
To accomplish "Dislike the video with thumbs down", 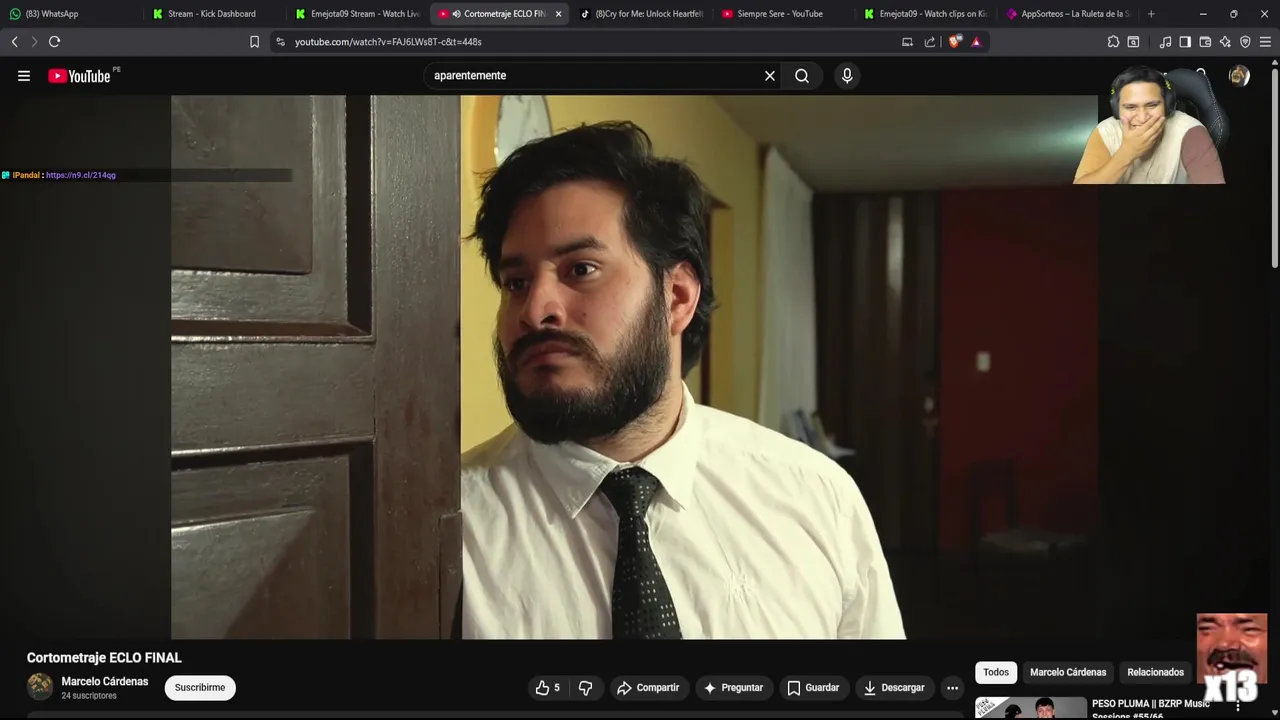I will coord(586,688).
